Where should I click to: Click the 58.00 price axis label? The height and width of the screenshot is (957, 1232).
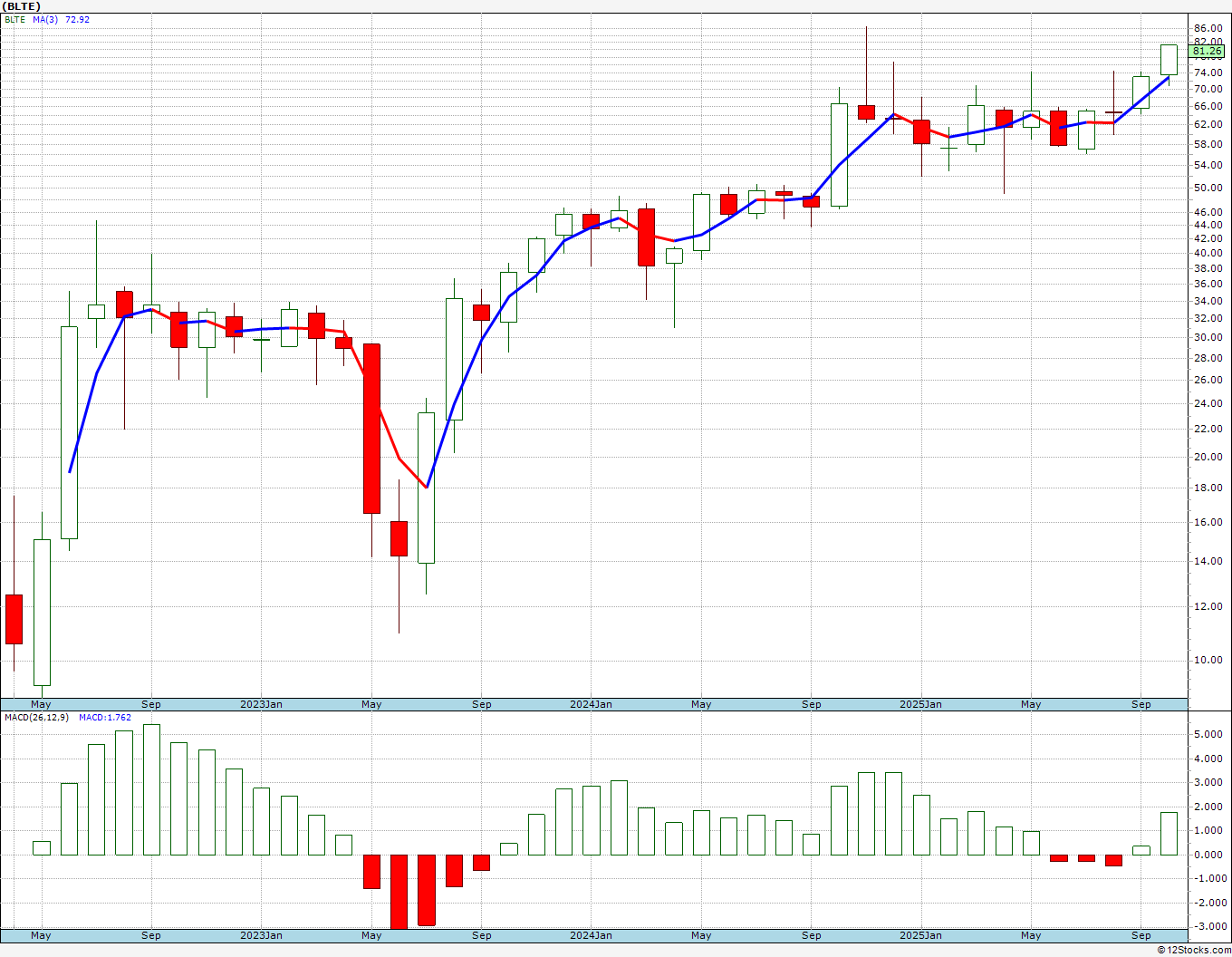1208,144
